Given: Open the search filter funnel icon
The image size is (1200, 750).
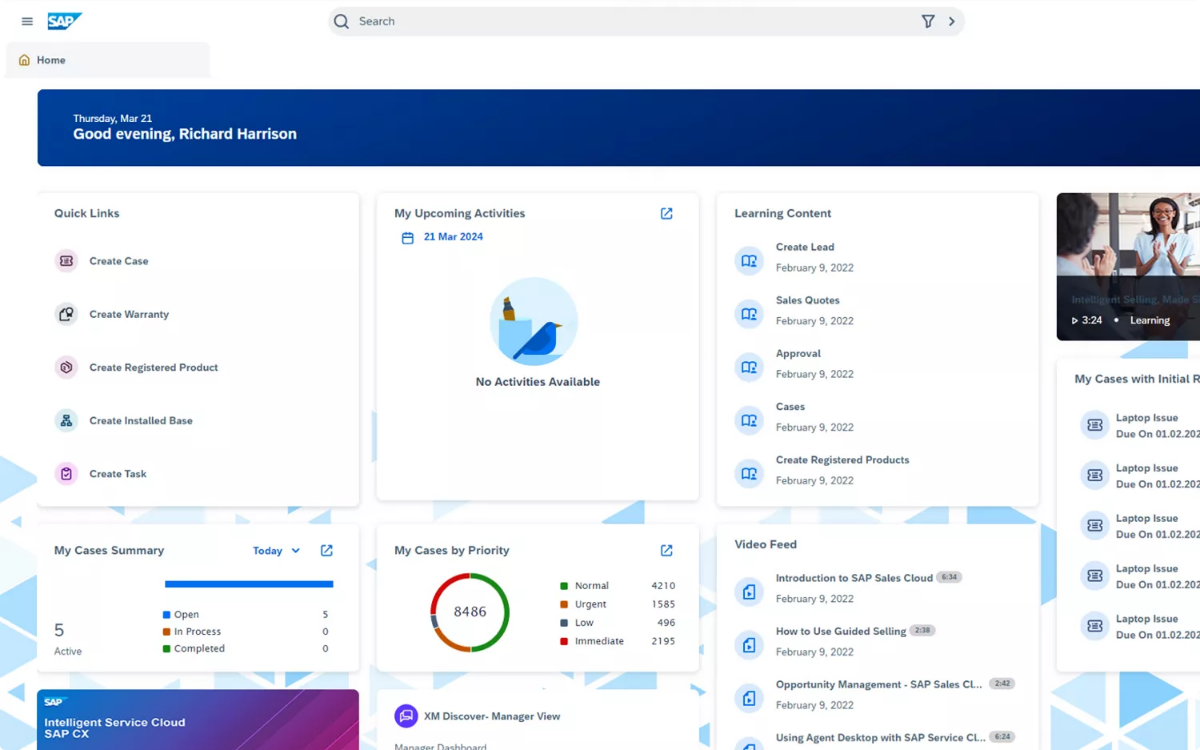Looking at the screenshot, I should coord(928,21).
